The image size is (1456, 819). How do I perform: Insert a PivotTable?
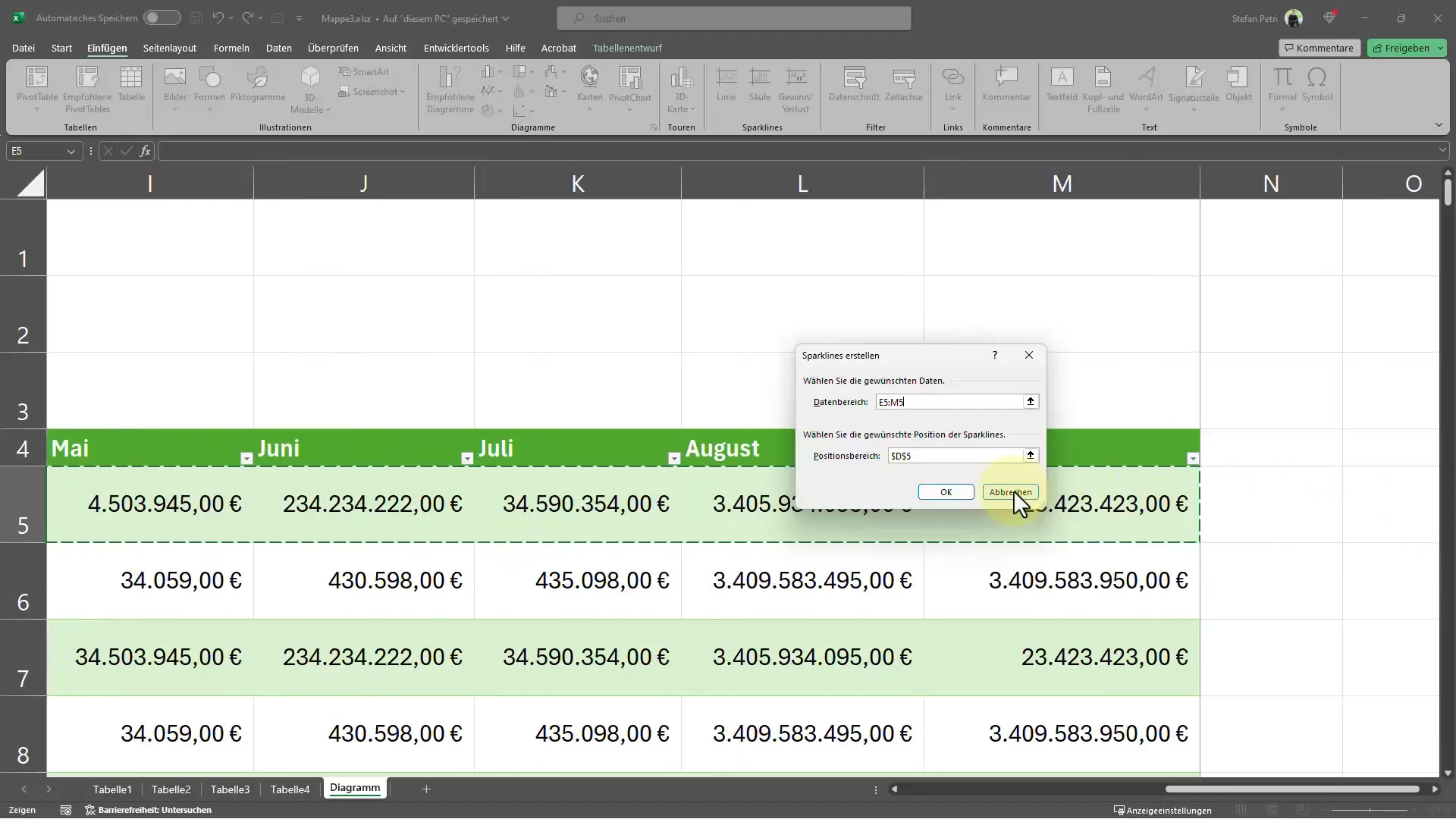point(37,89)
